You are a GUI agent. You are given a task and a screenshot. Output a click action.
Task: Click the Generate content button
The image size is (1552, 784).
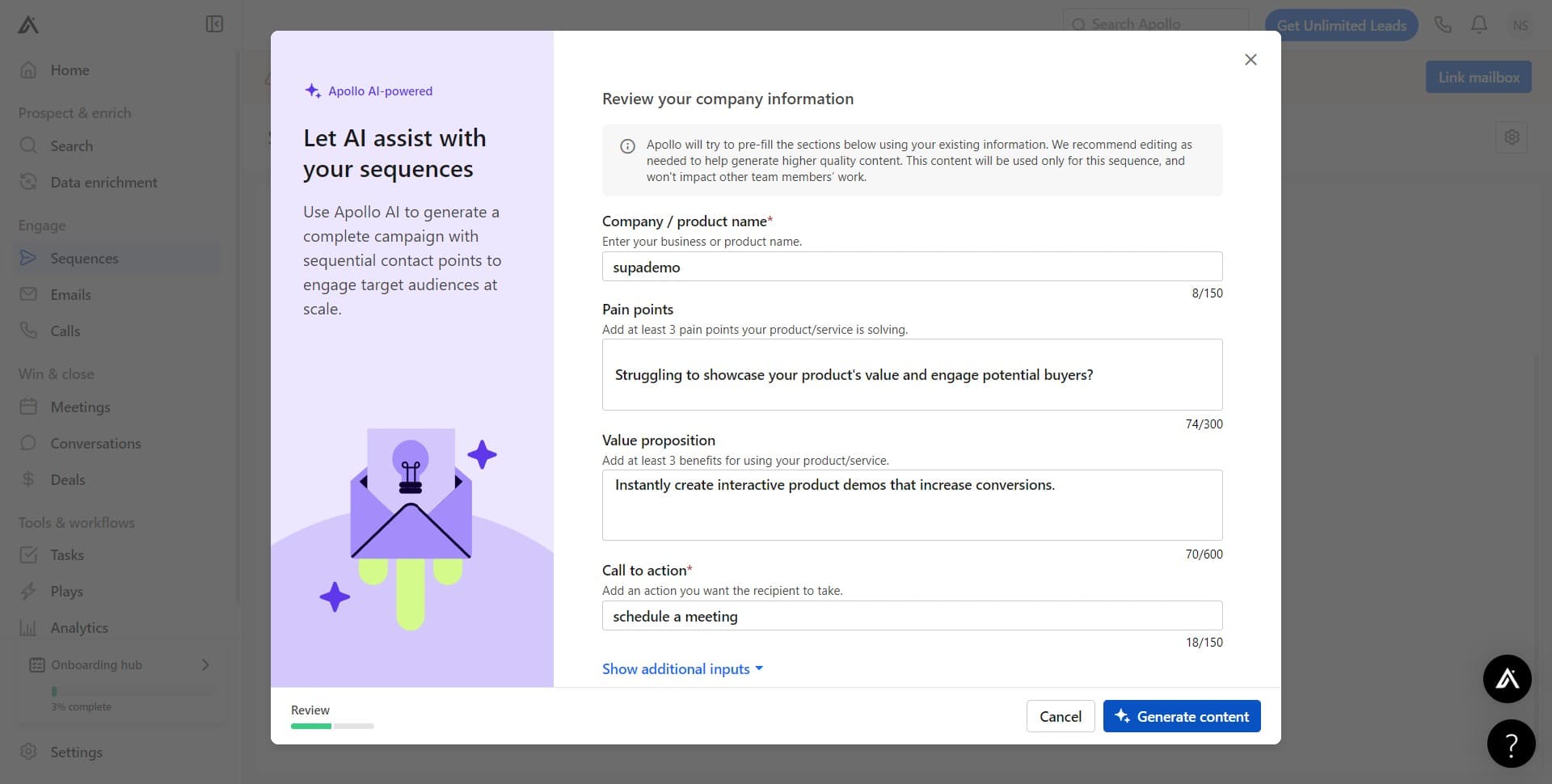coord(1181,716)
